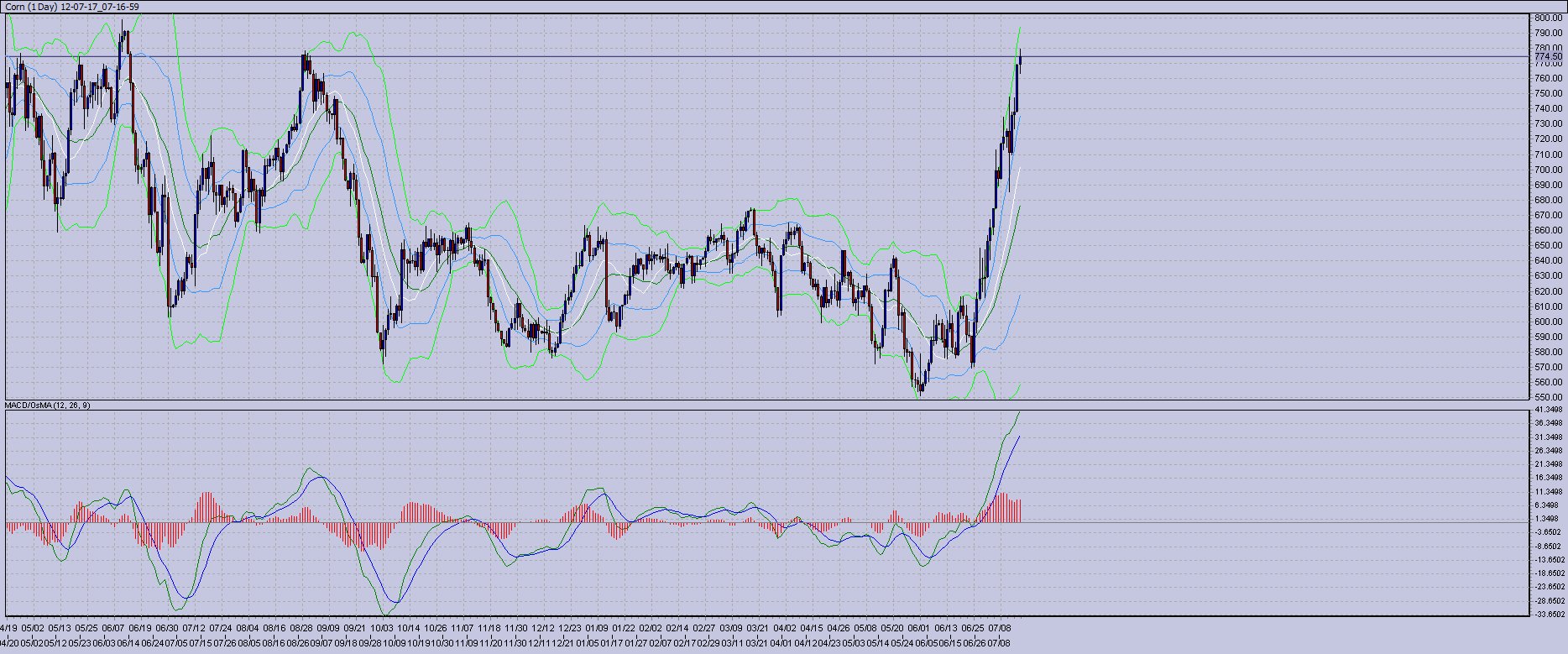Click the 550.00 price axis label
1568x654 pixels.
1547,397
